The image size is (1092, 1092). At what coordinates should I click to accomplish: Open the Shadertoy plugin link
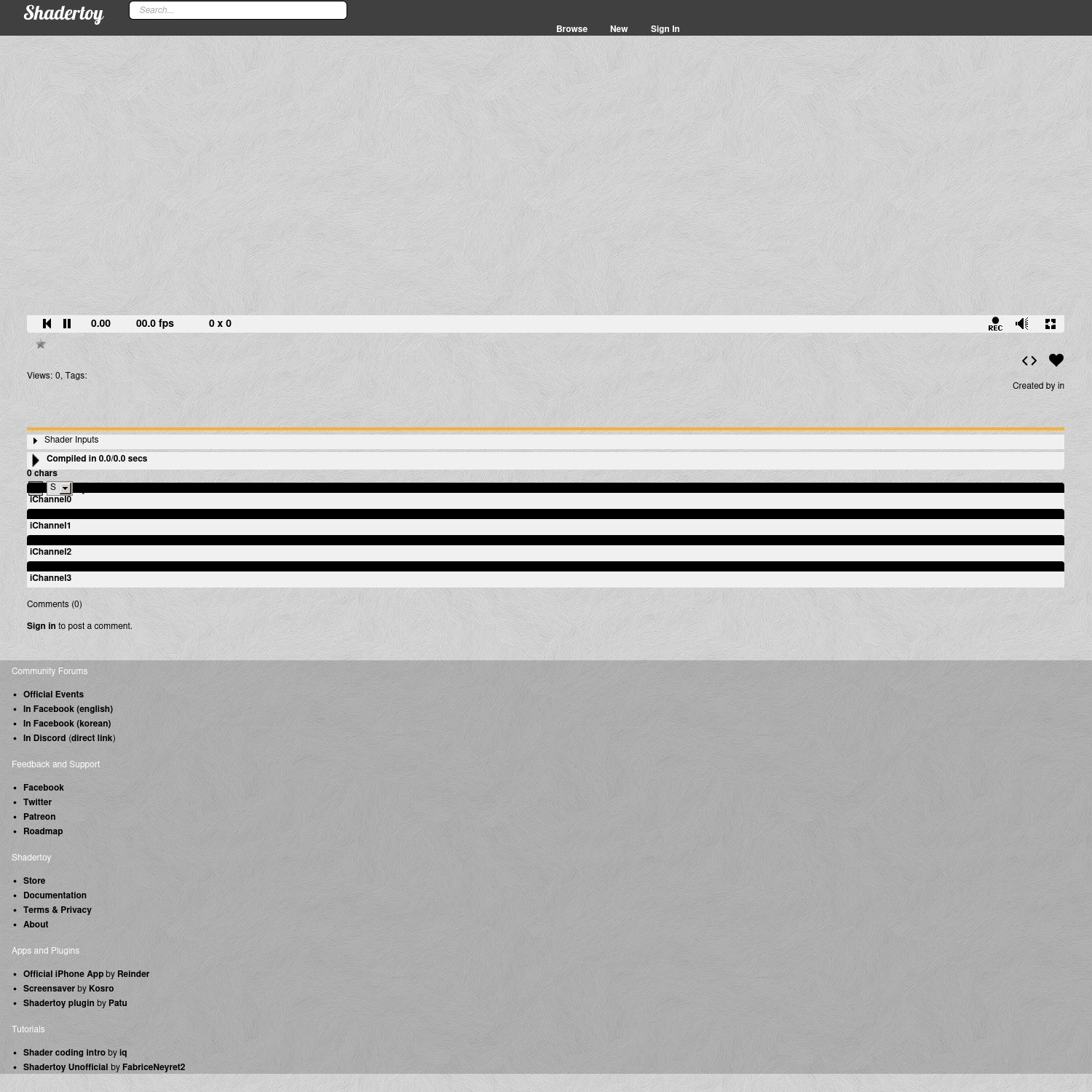click(x=59, y=1003)
